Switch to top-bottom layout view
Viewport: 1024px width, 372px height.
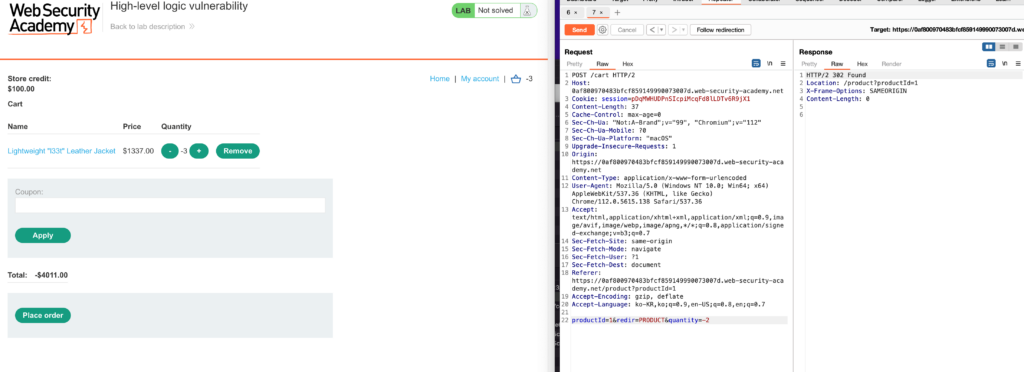[1002, 47]
